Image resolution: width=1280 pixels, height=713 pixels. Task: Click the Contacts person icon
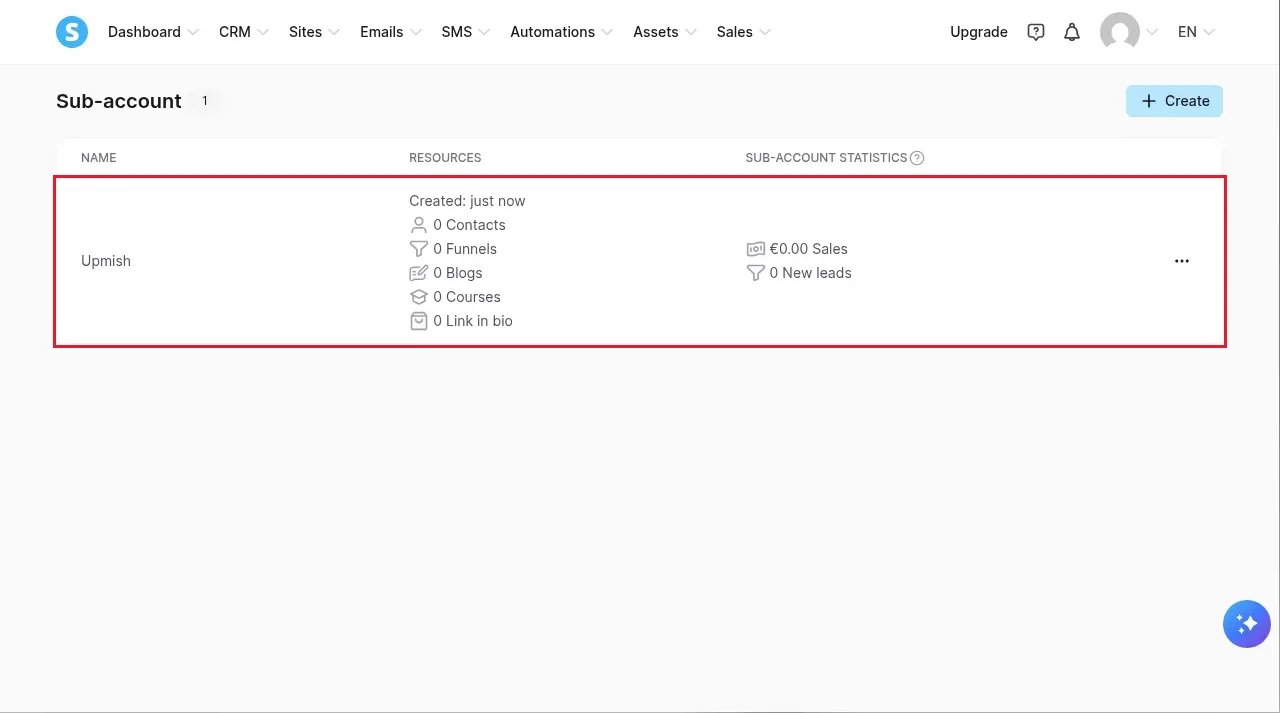point(419,225)
